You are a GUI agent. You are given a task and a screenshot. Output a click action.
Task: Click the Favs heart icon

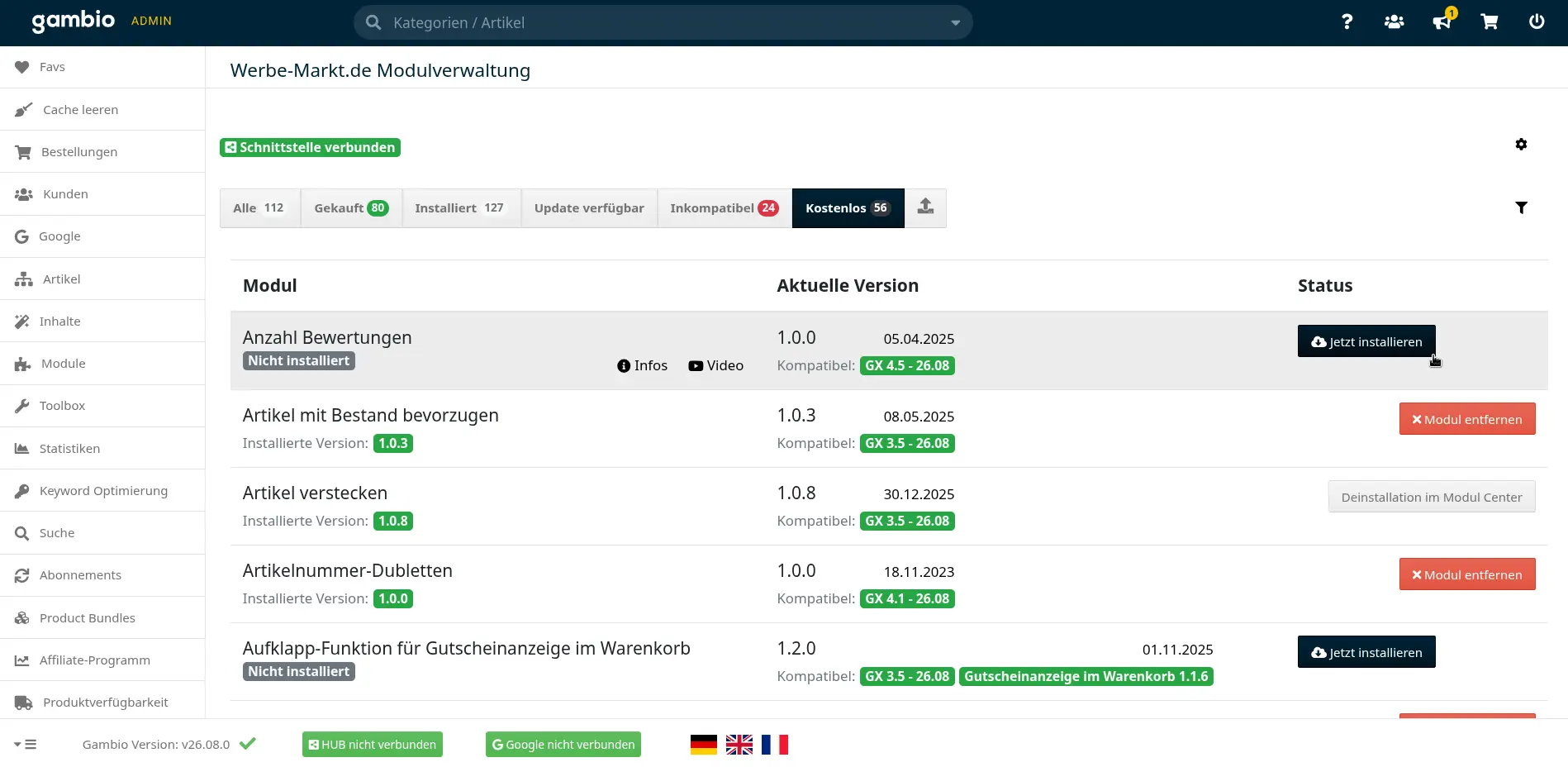click(x=22, y=67)
